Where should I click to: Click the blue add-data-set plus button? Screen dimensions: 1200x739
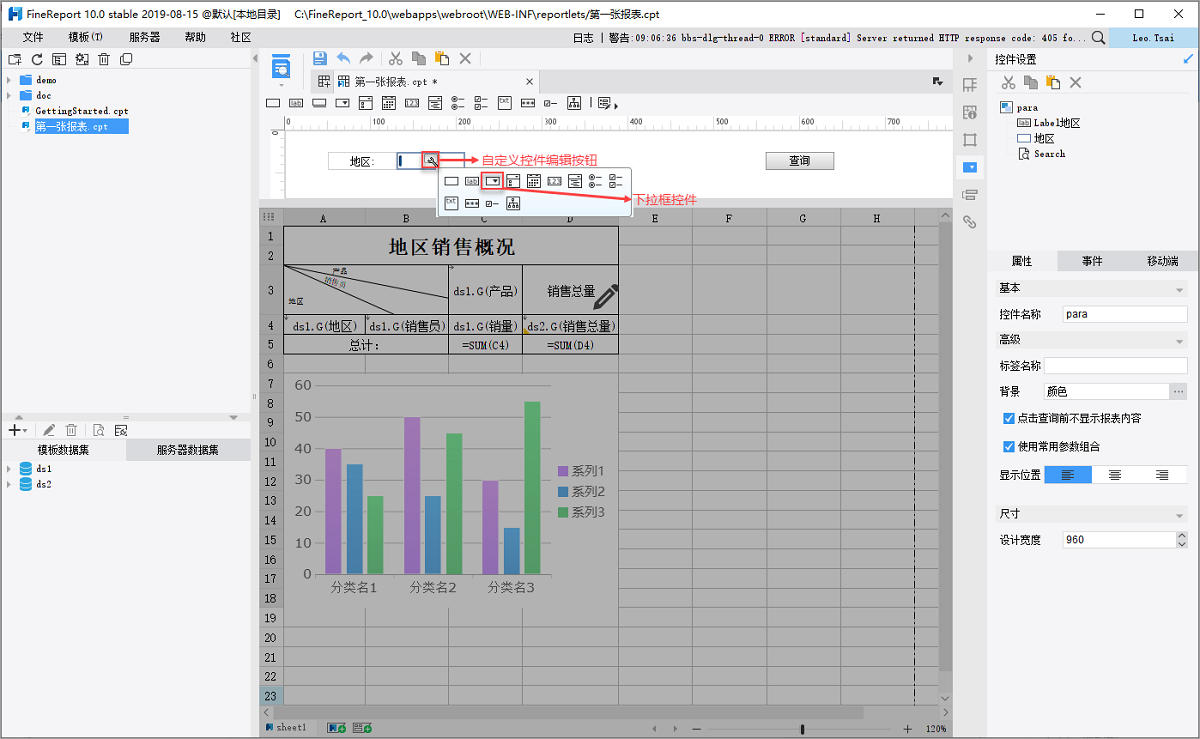pos(13,429)
